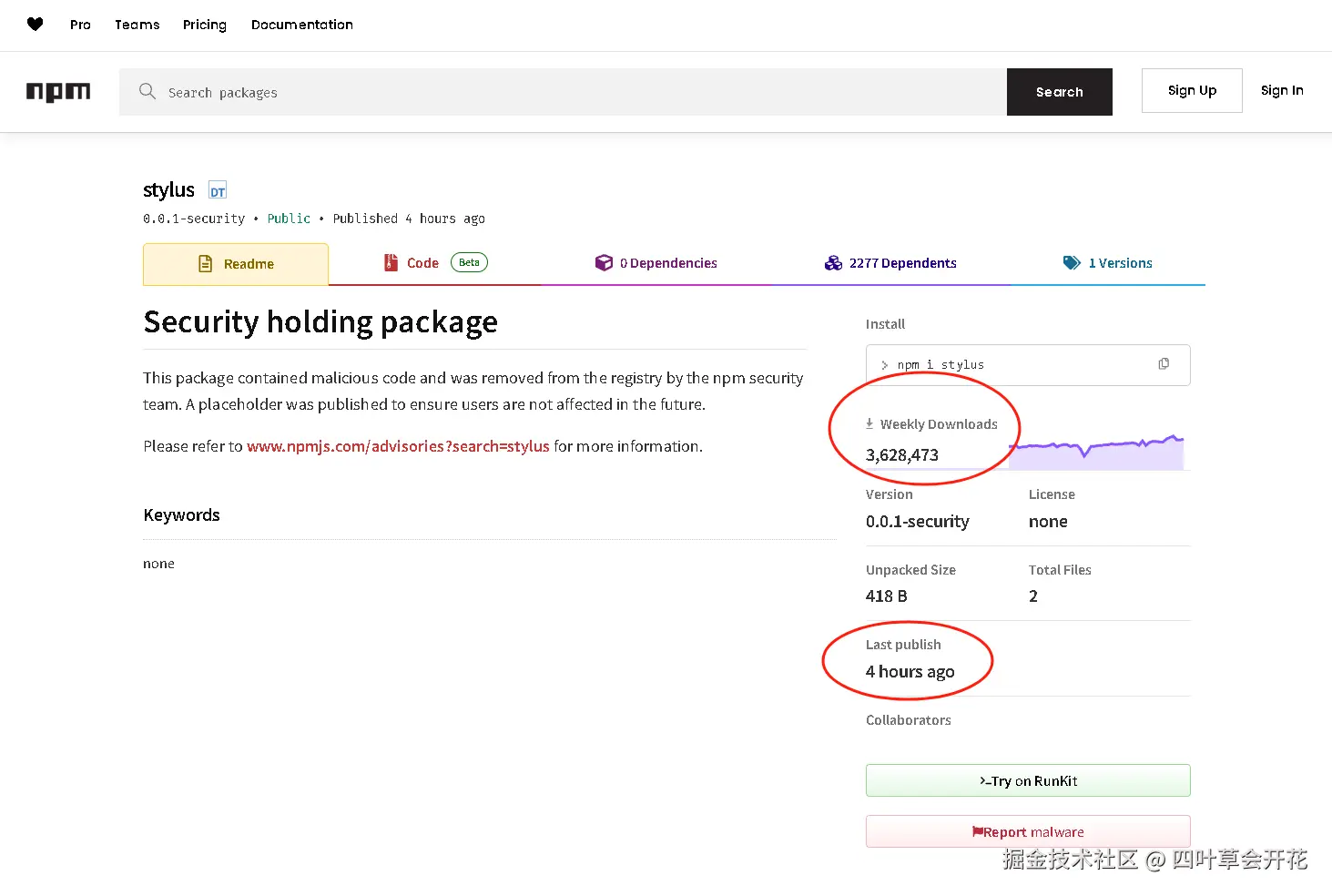Open the 1 Versions tab
Image resolution: width=1332 pixels, height=896 pixels.
[1107, 263]
